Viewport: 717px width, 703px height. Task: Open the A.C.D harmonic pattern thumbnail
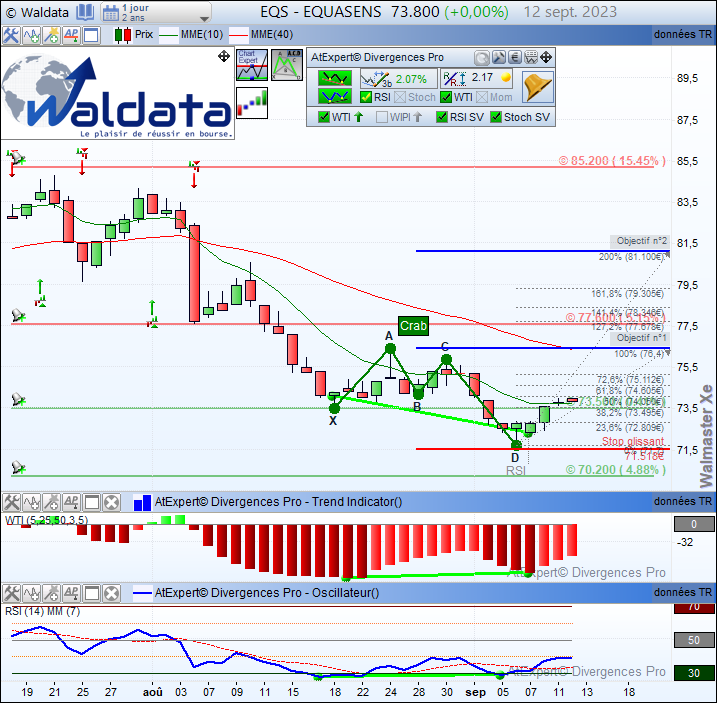tap(287, 65)
